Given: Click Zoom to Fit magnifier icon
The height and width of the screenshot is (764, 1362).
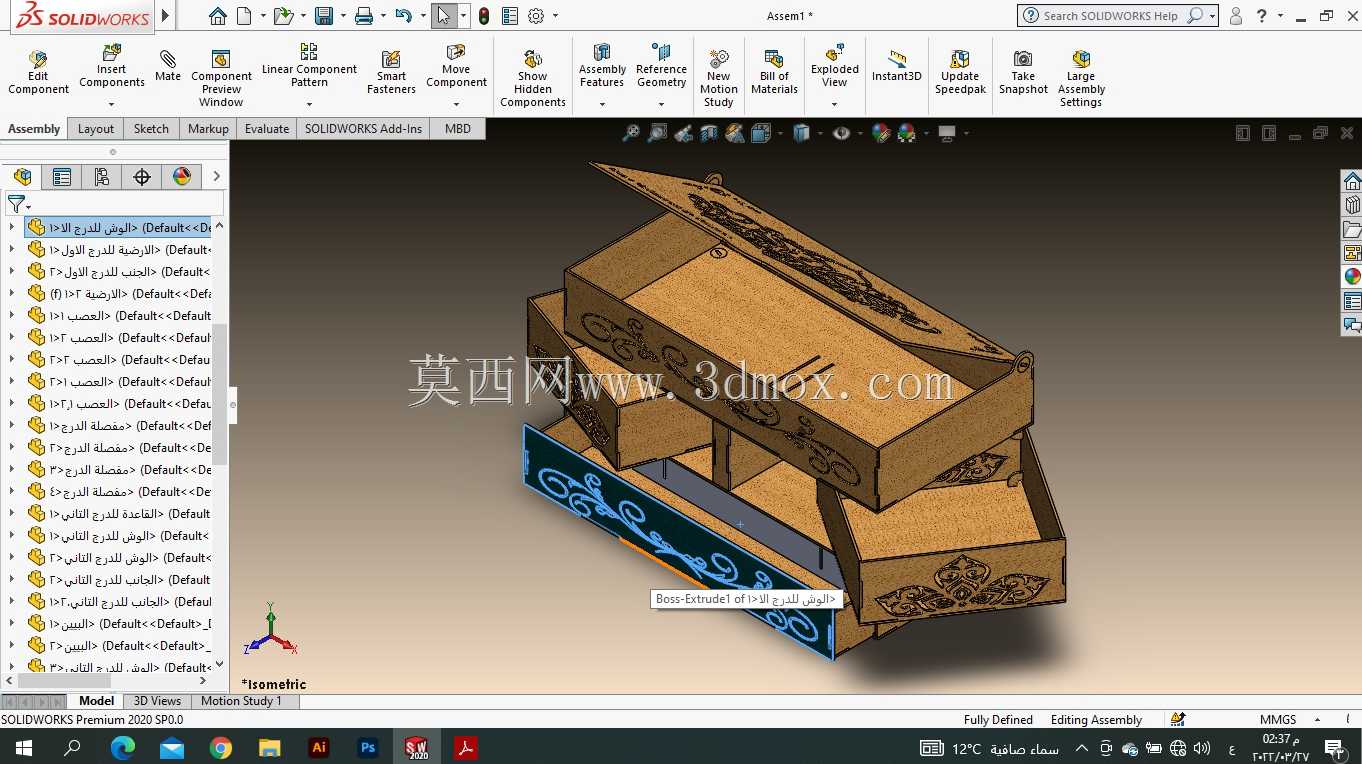Looking at the screenshot, I should click(x=631, y=132).
